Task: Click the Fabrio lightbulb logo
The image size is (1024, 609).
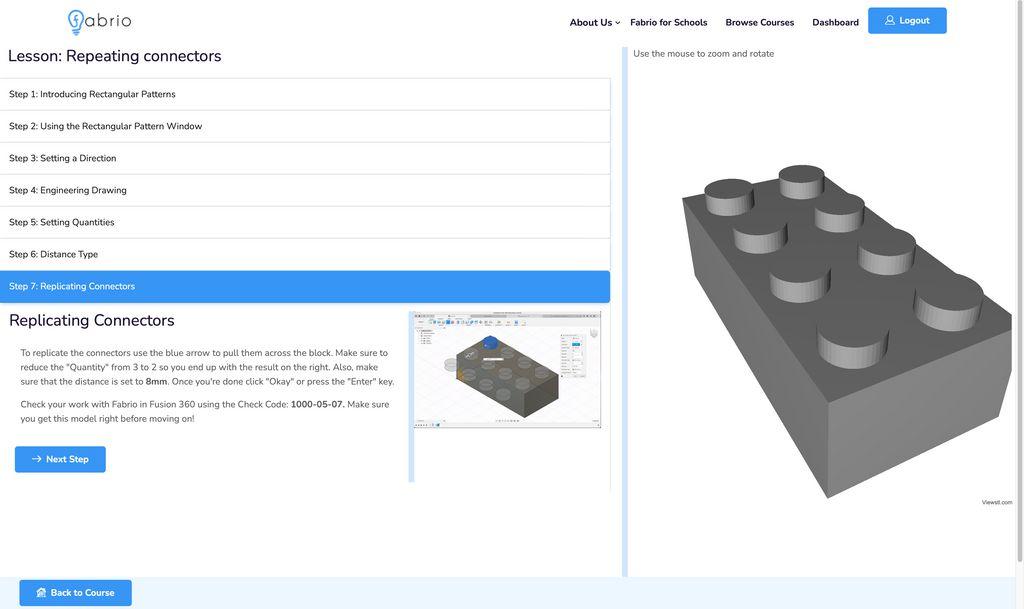Action: point(99,22)
